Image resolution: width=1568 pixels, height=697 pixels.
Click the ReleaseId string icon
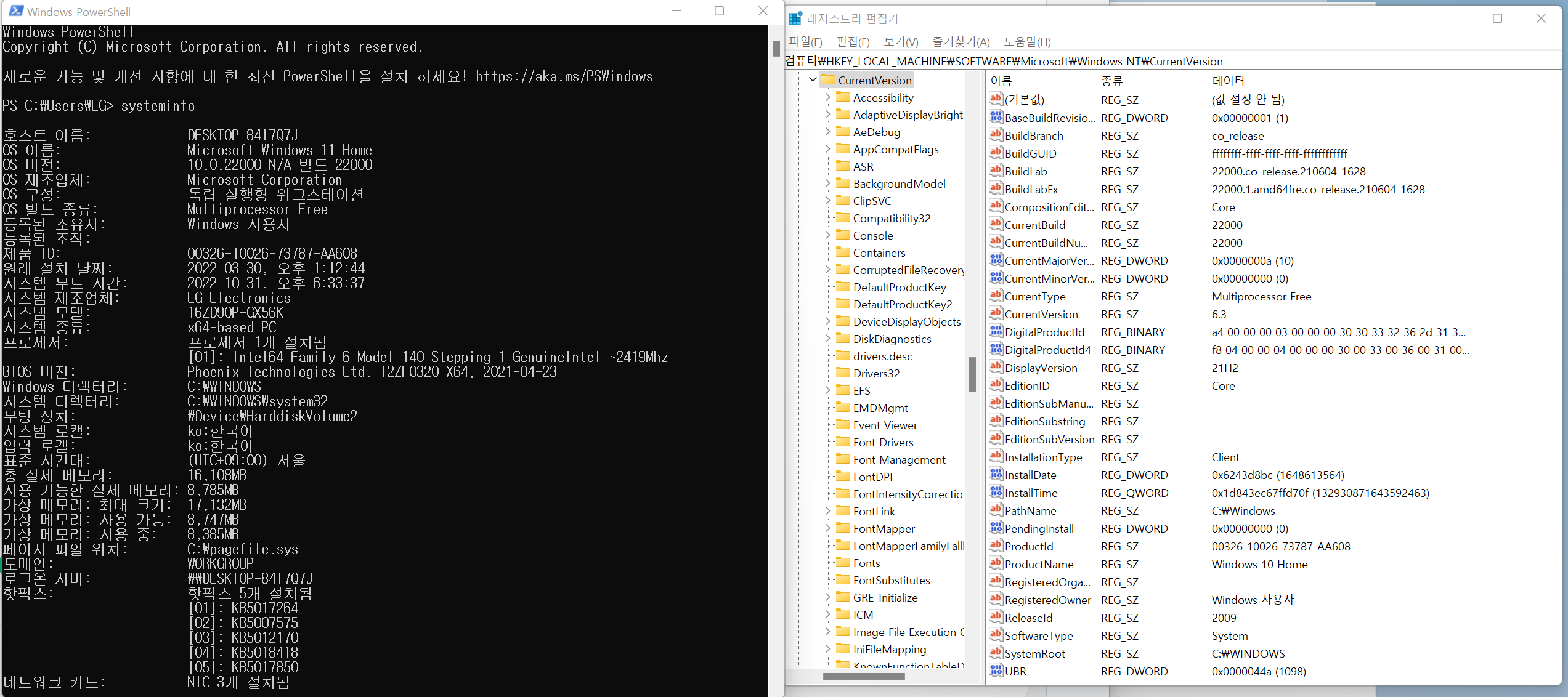[996, 617]
